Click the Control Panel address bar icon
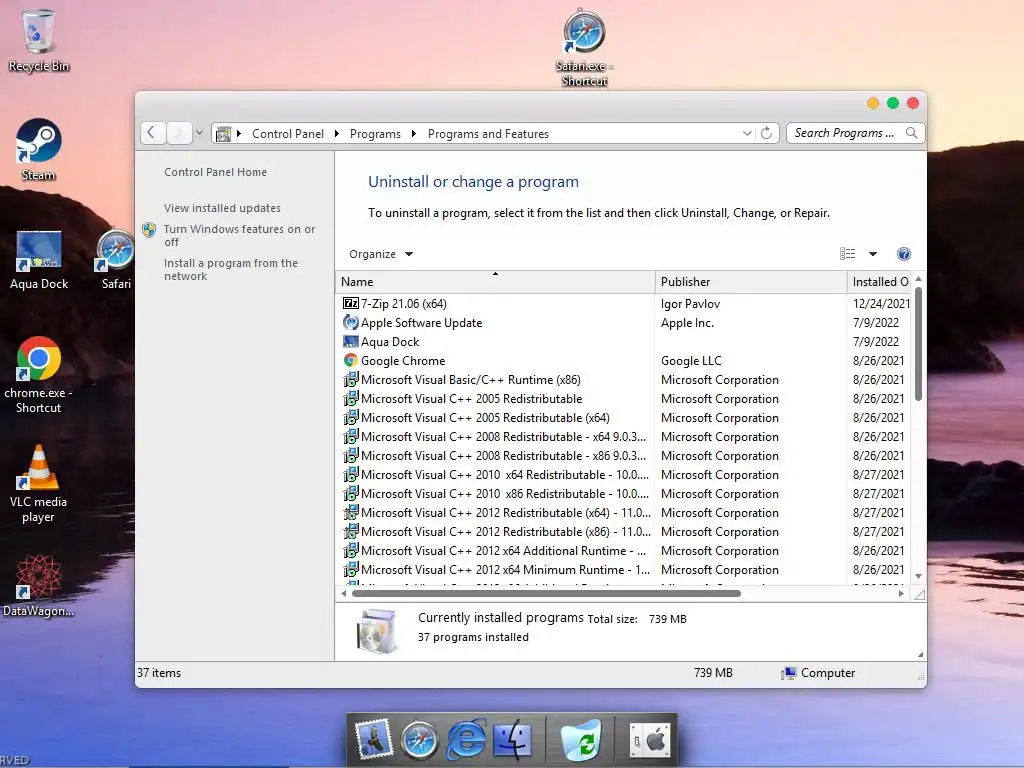Screen dimensions: 1024x768 pyautogui.click(x=223, y=134)
